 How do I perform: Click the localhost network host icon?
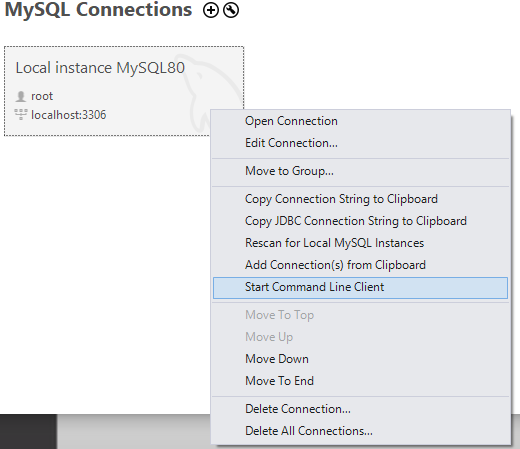click(21, 114)
